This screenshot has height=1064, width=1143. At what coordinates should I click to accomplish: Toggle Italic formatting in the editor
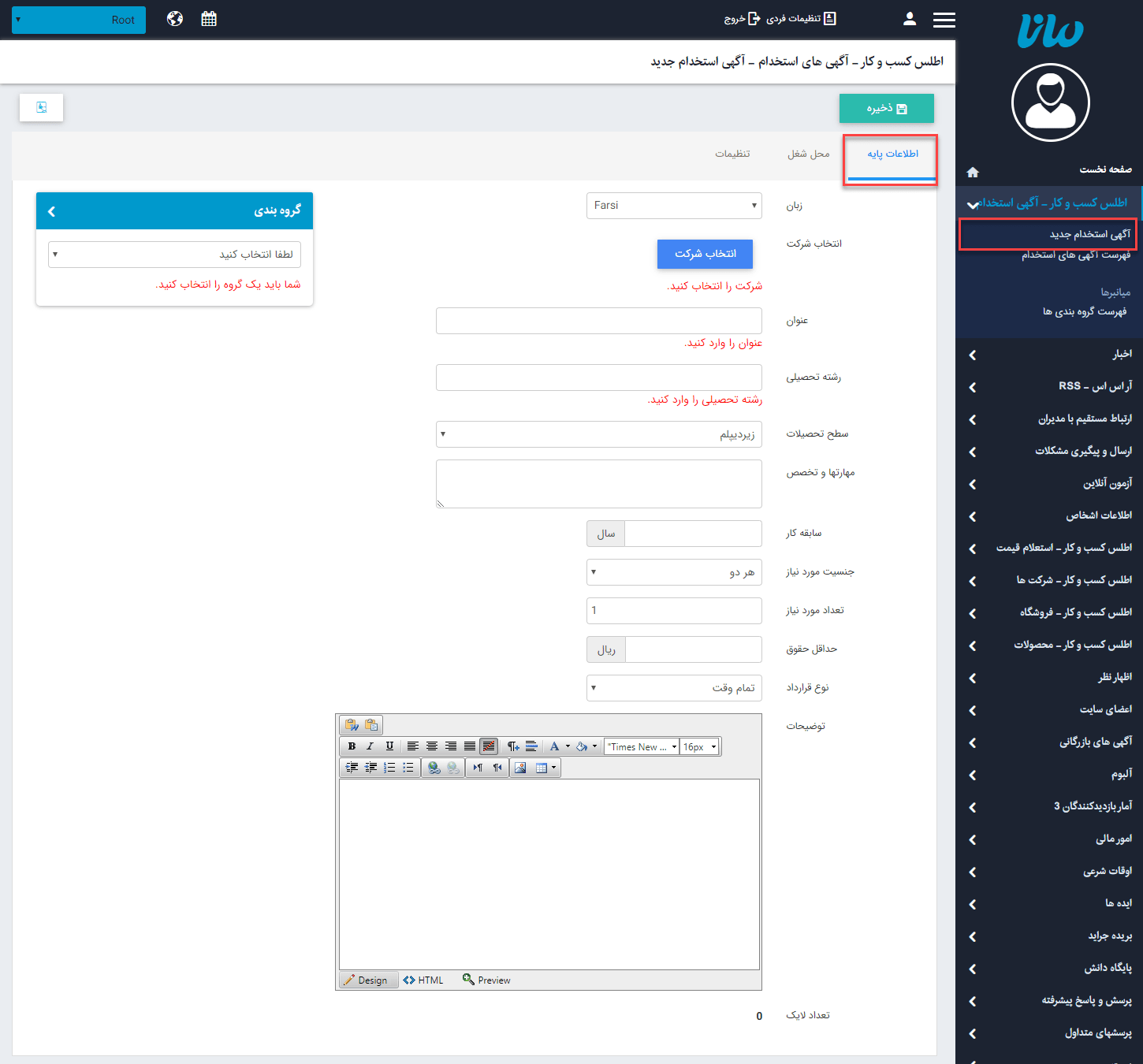[369, 746]
